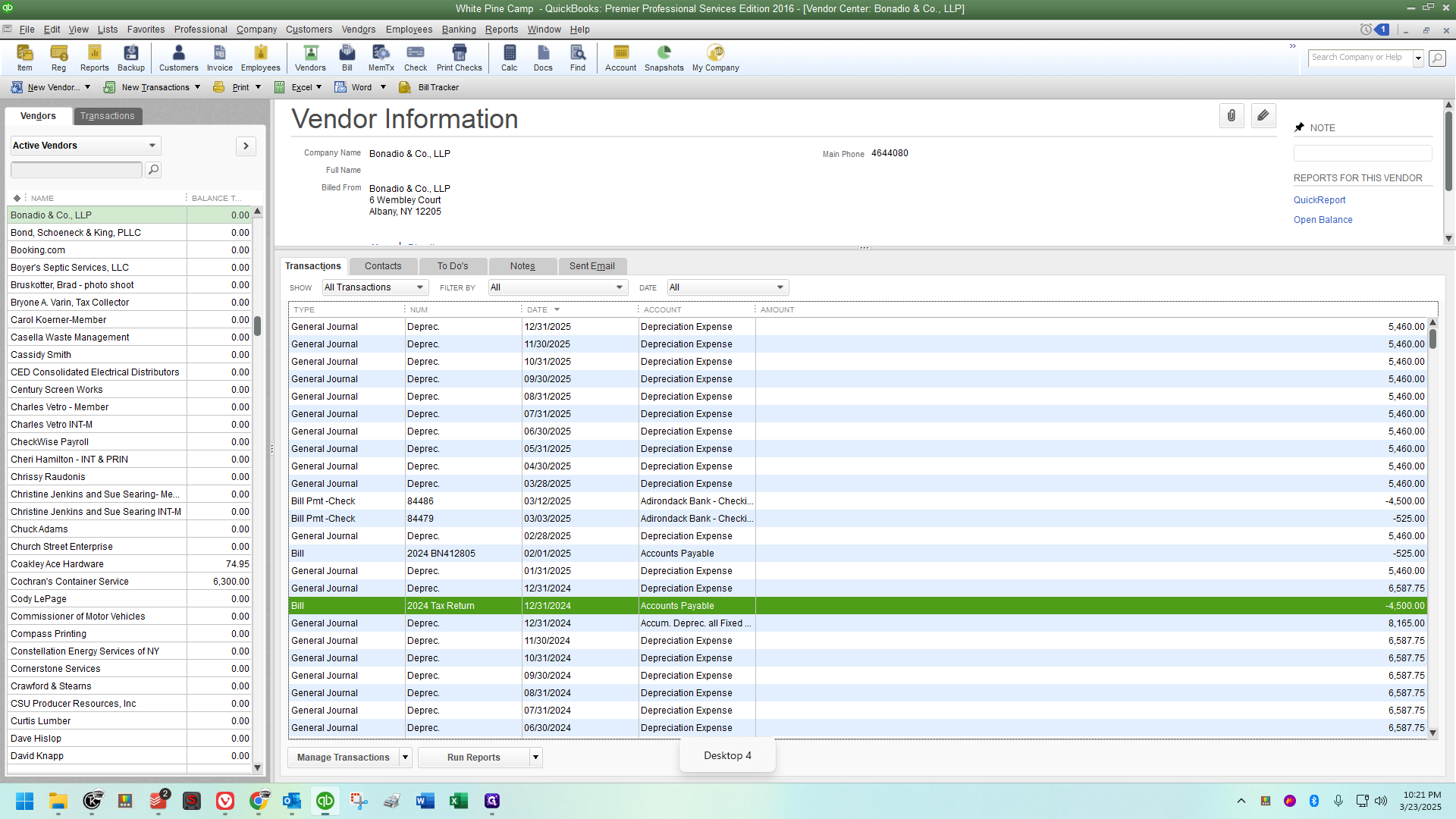Expand the Run Reports arrow
The height and width of the screenshot is (819, 1456).
536,758
